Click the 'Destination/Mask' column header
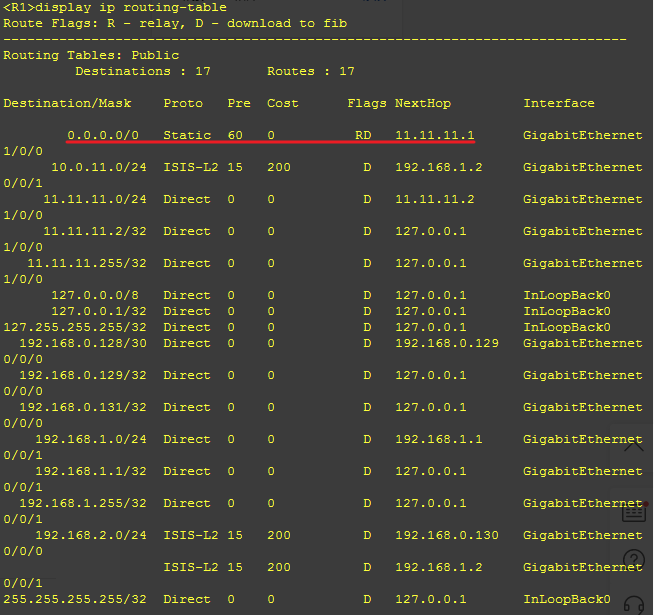 pyautogui.click(x=67, y=103)
